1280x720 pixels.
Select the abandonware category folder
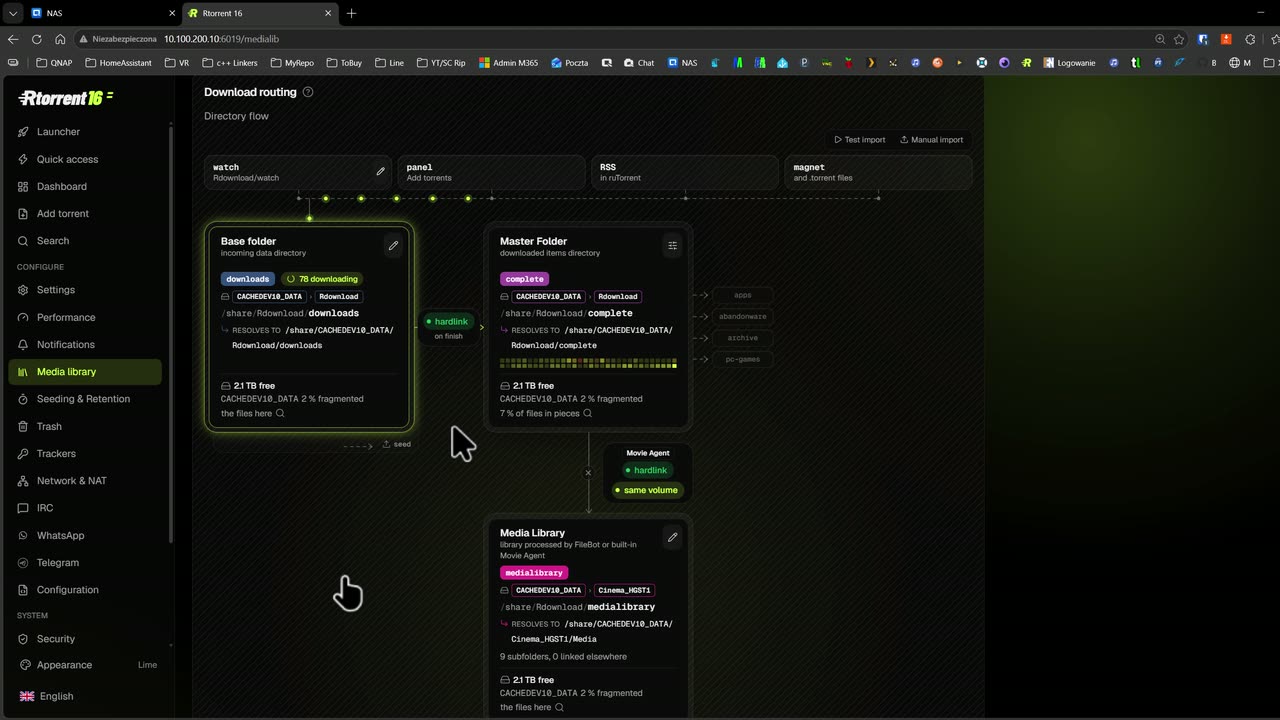click(x=743, y=316)
